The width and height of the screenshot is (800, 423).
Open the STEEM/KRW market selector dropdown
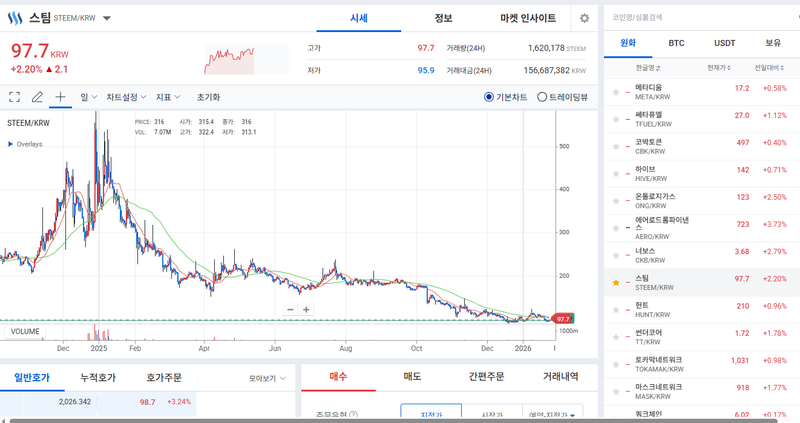coord(107,18)
